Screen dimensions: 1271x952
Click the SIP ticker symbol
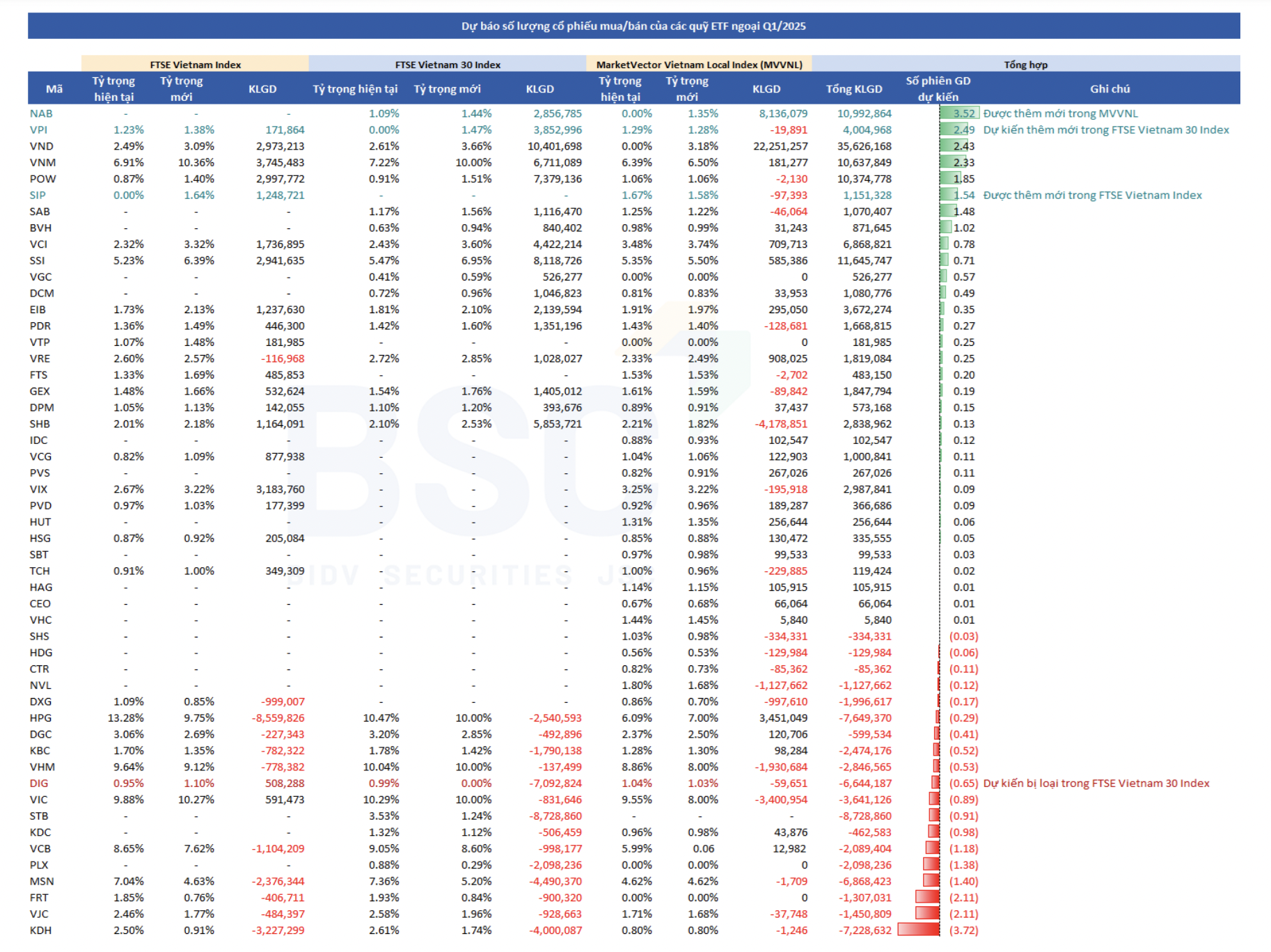(38, 195)
